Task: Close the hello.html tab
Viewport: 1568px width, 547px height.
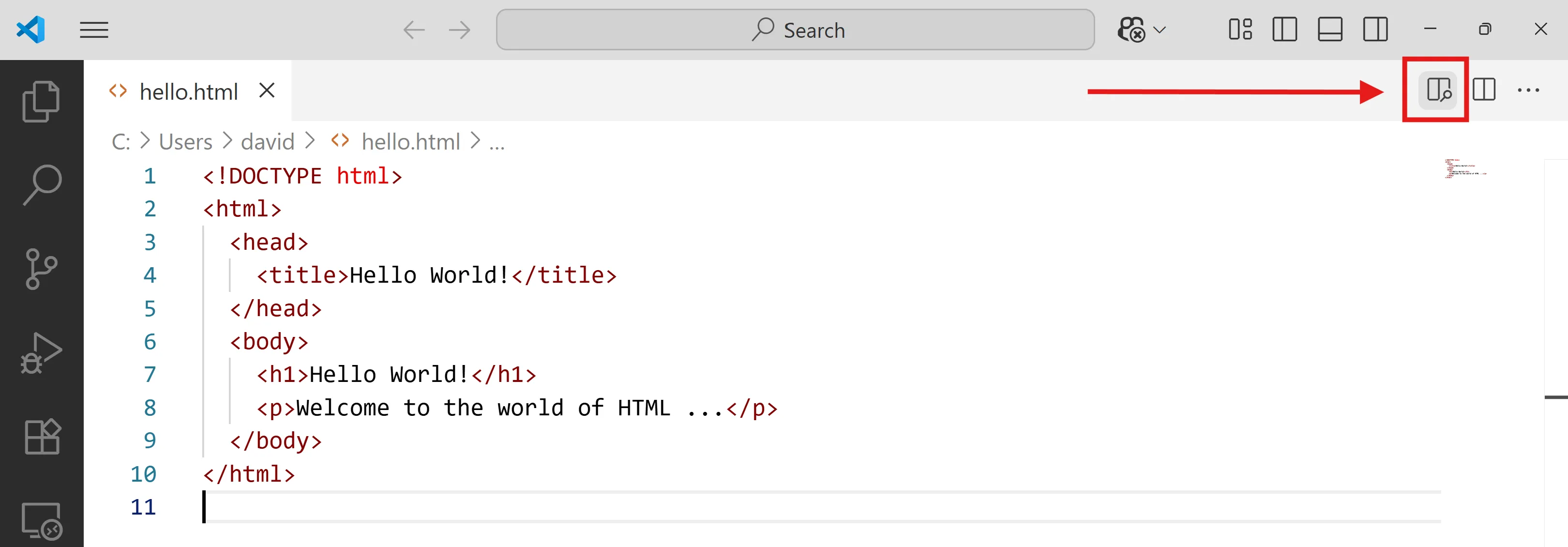Action: (267, 91)
